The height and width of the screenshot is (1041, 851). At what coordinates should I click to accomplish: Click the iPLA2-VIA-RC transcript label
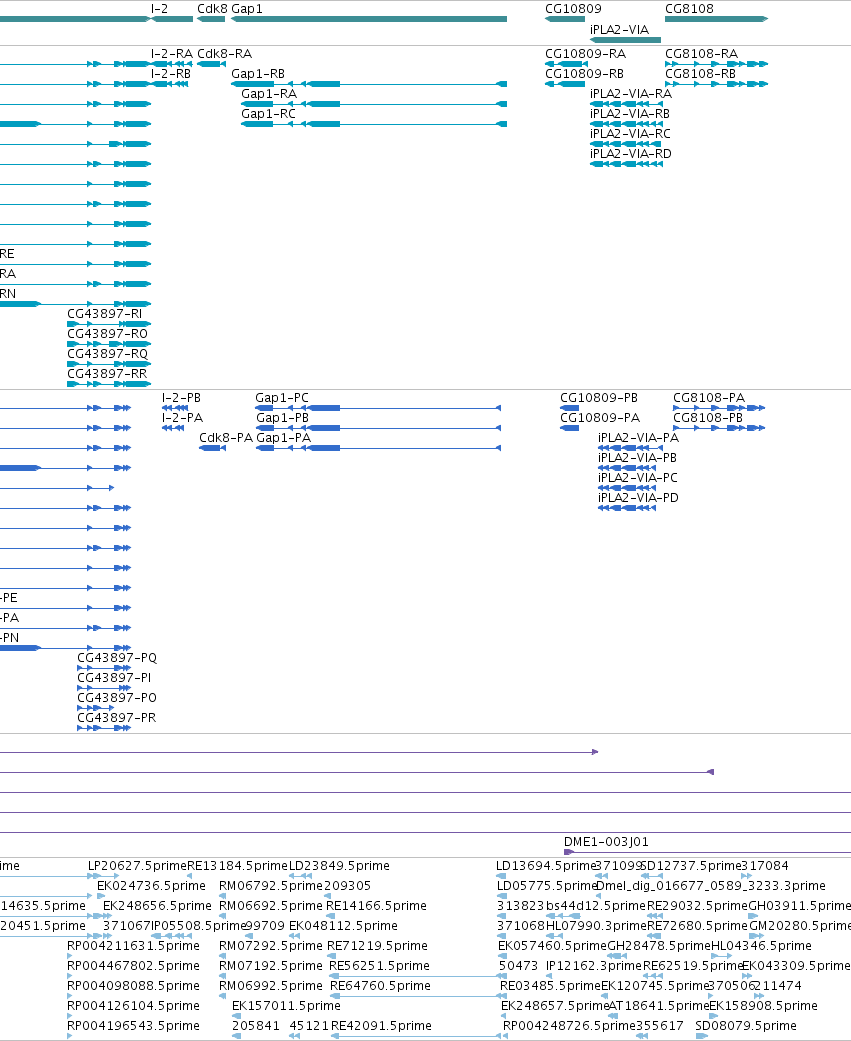tap(631, 133)
